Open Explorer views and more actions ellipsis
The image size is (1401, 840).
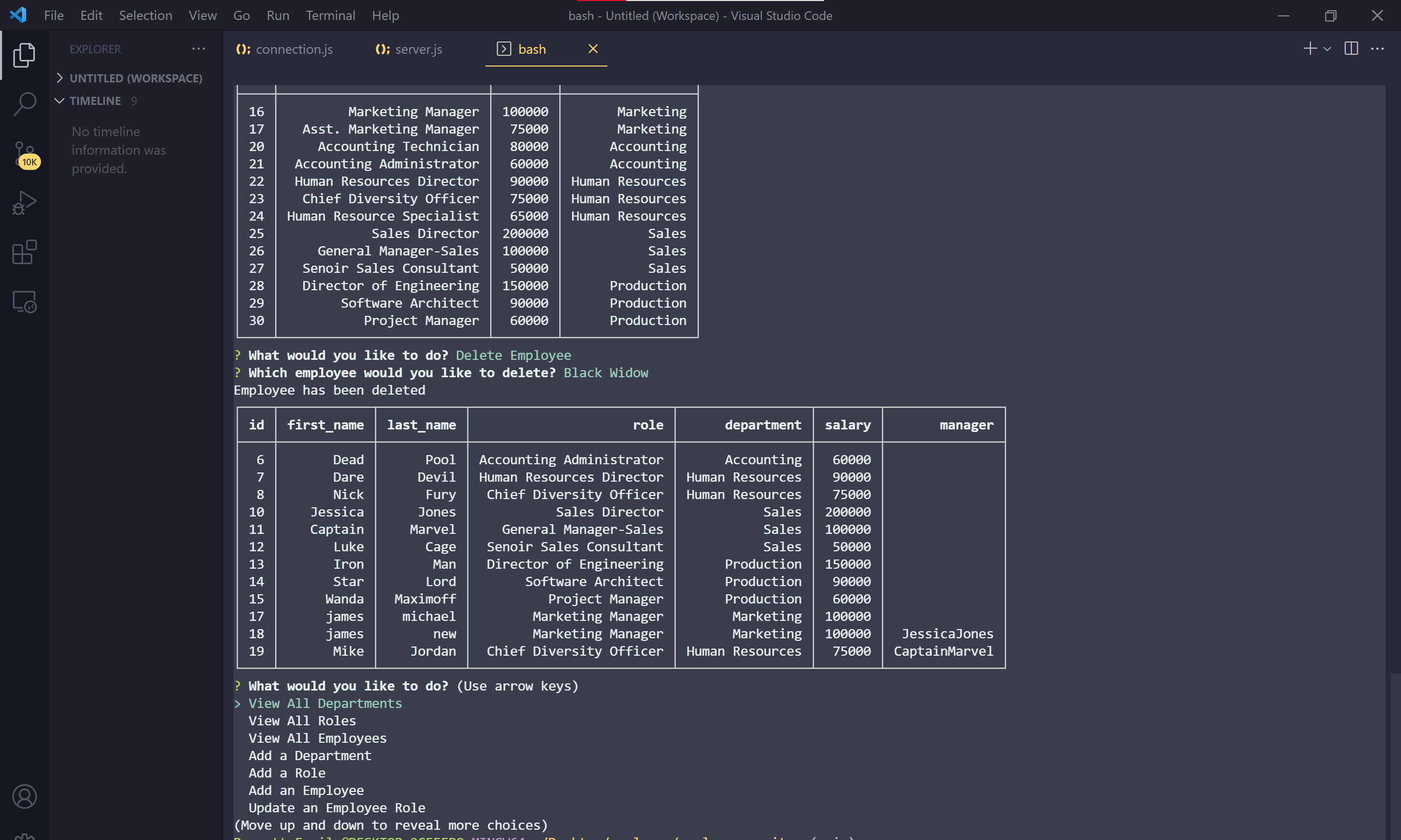[199, 49]
